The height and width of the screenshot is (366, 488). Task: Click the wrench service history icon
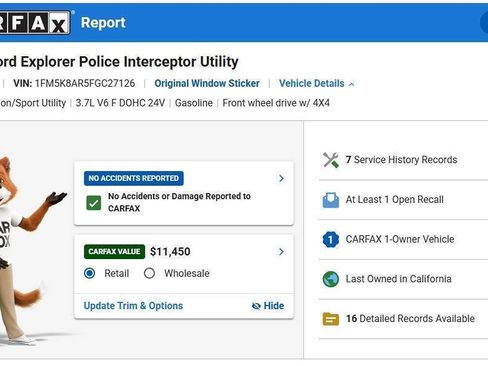[331, 160]
